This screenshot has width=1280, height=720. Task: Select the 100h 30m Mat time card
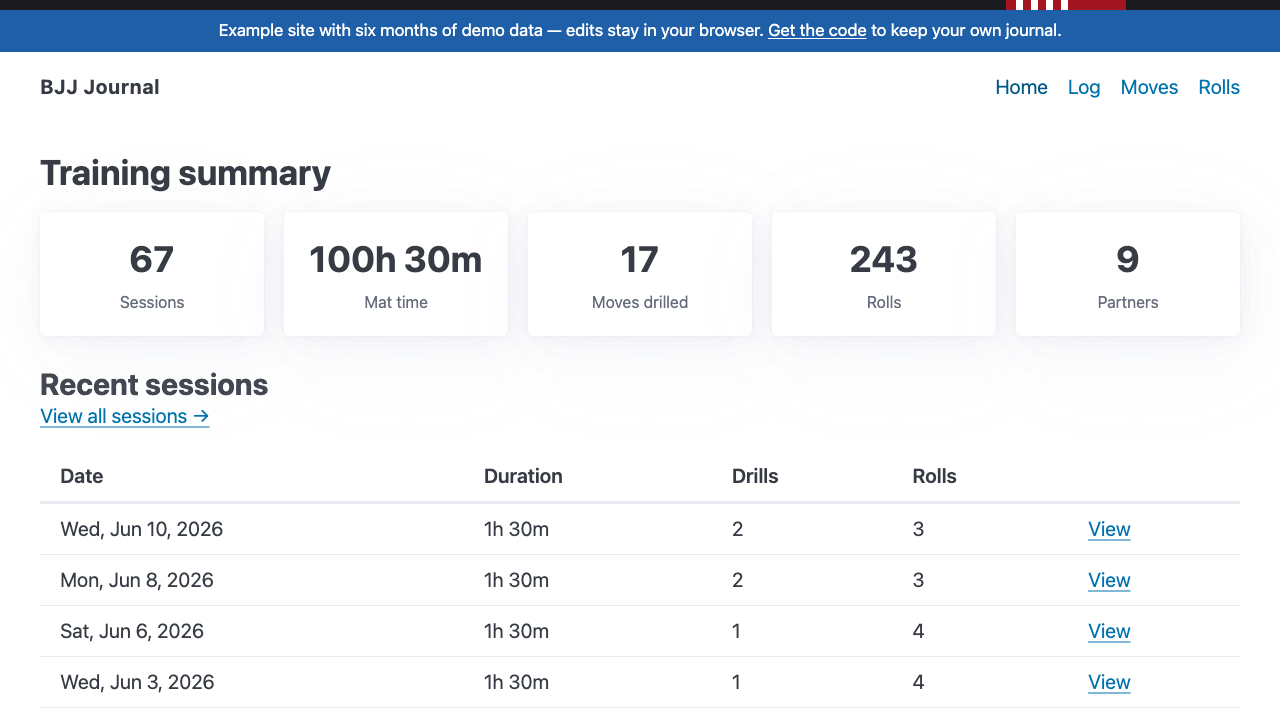[396, 274]
